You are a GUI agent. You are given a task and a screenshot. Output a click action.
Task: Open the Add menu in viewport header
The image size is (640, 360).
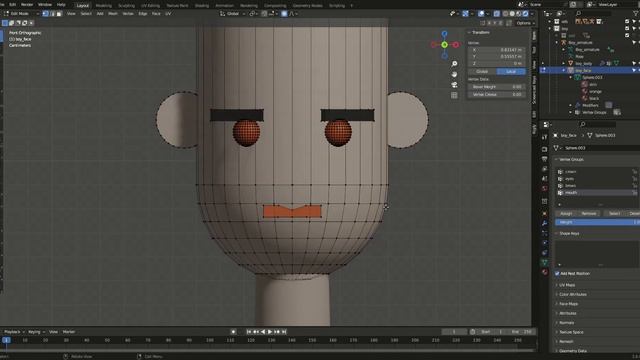click(100, 13)
